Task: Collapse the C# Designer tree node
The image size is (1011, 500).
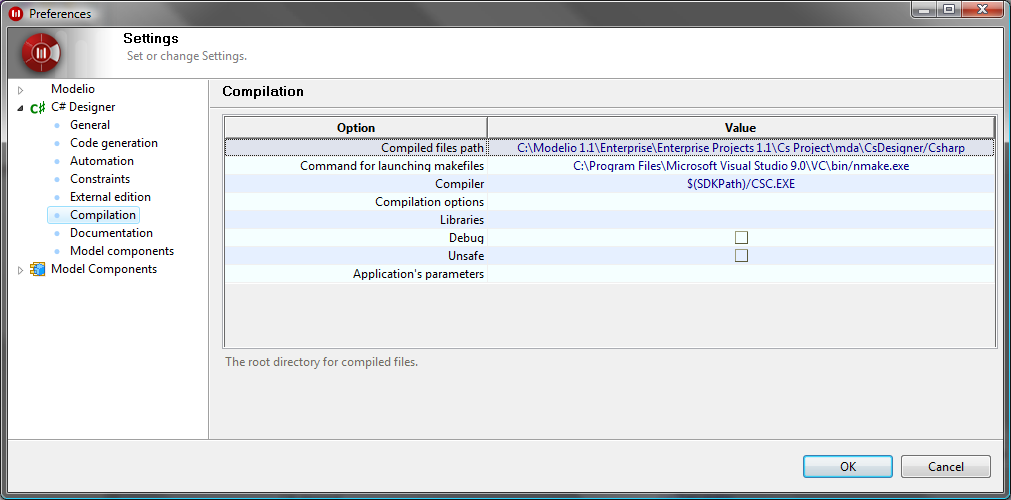Action: [x=21, y=108]
